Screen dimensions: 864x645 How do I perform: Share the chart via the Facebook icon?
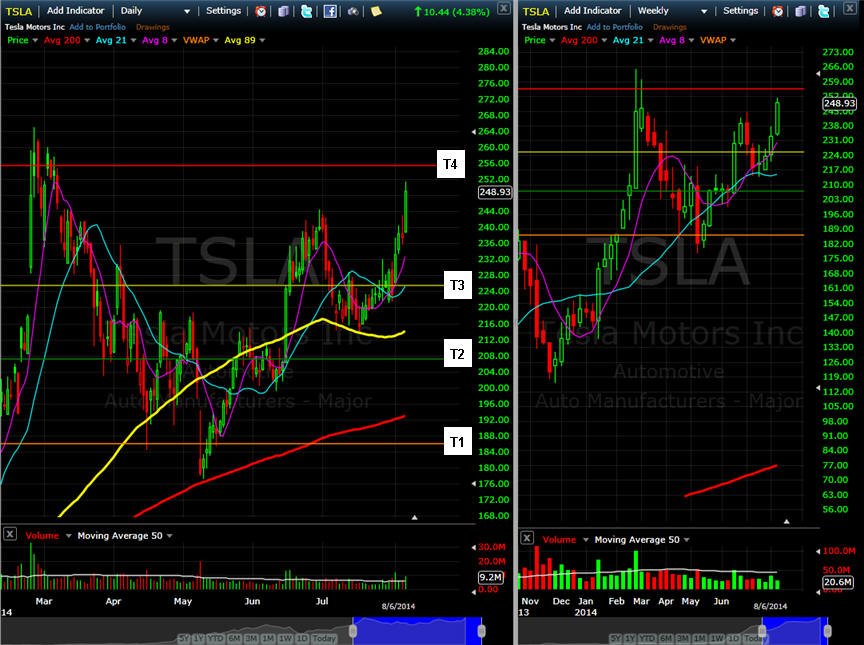coord(330,11)
